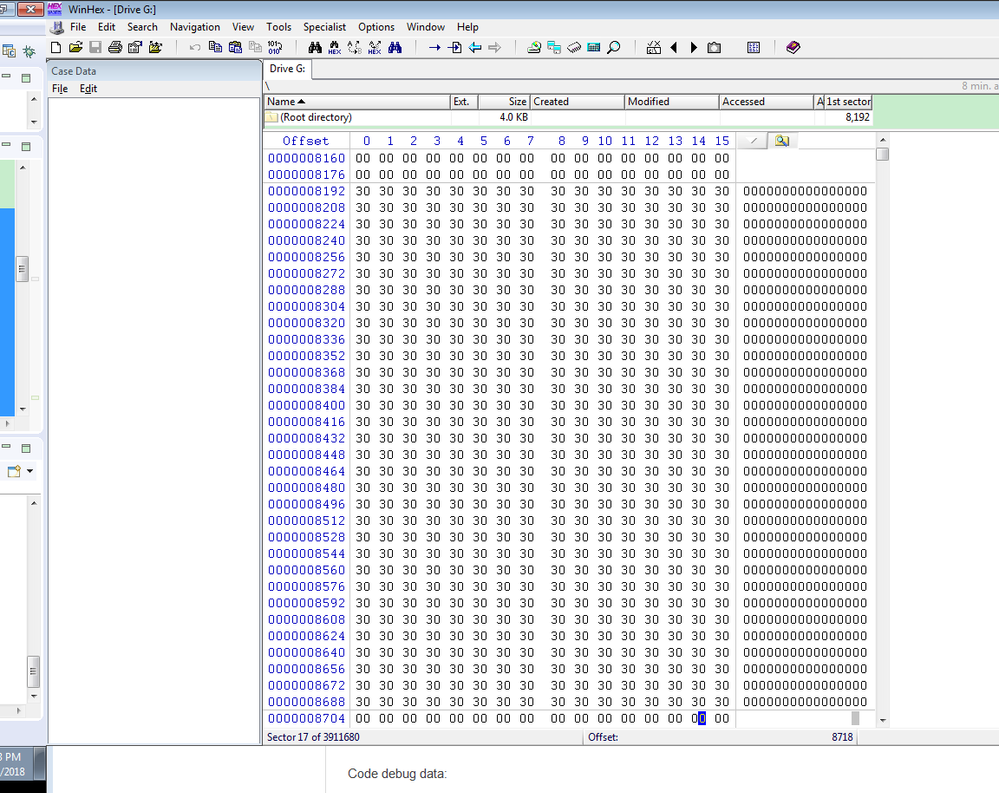This screenshot has height=793, width=999.
Task: Click the Replace Hex Values icon
Action: [375, 48]
